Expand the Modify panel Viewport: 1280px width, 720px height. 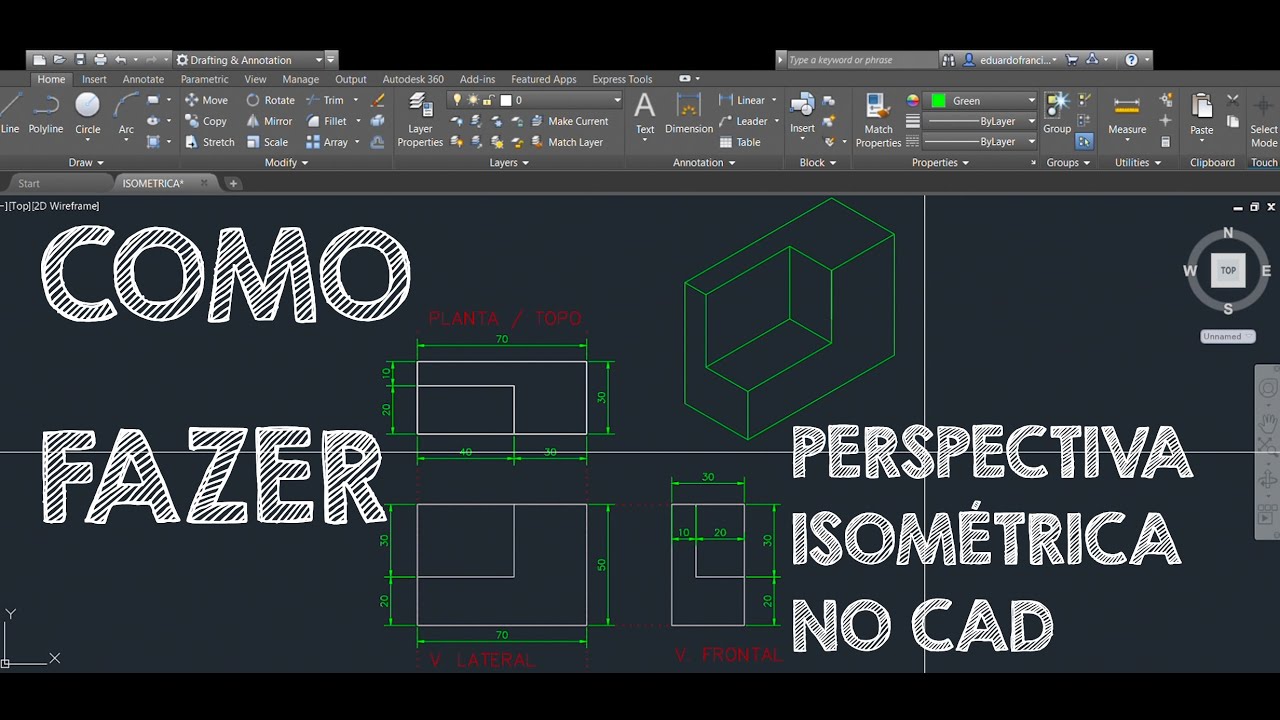coord(286,162)
